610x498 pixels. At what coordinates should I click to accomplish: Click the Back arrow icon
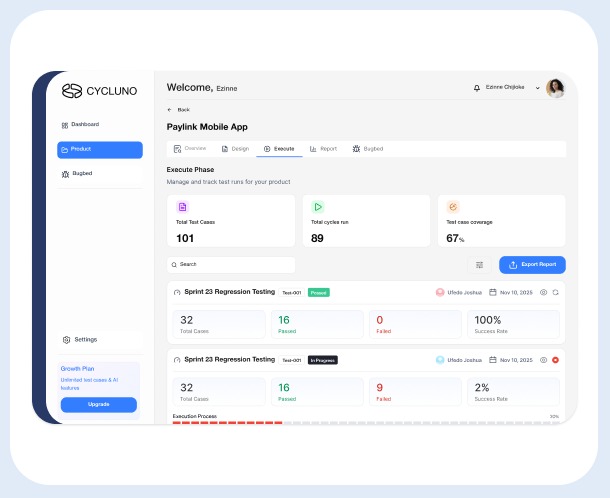pos(169,110)
